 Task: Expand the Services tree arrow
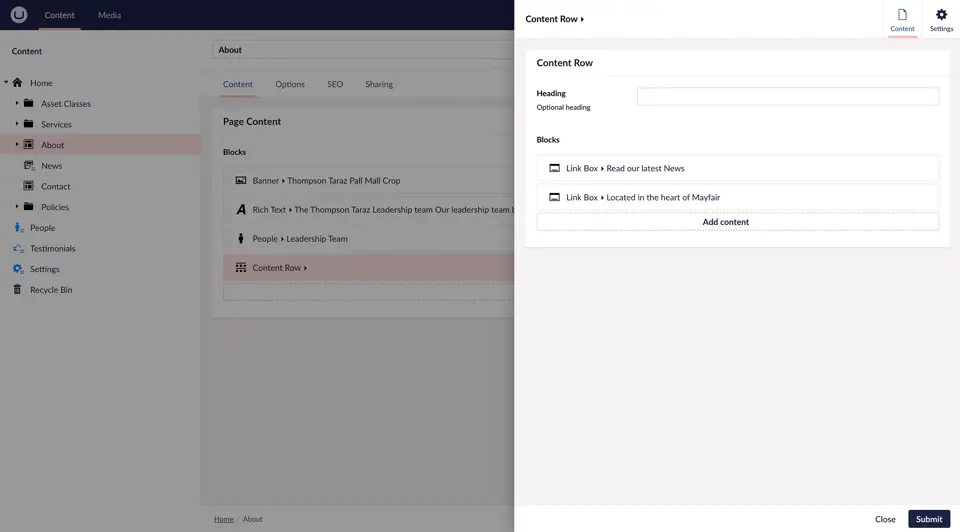[17, 124]
